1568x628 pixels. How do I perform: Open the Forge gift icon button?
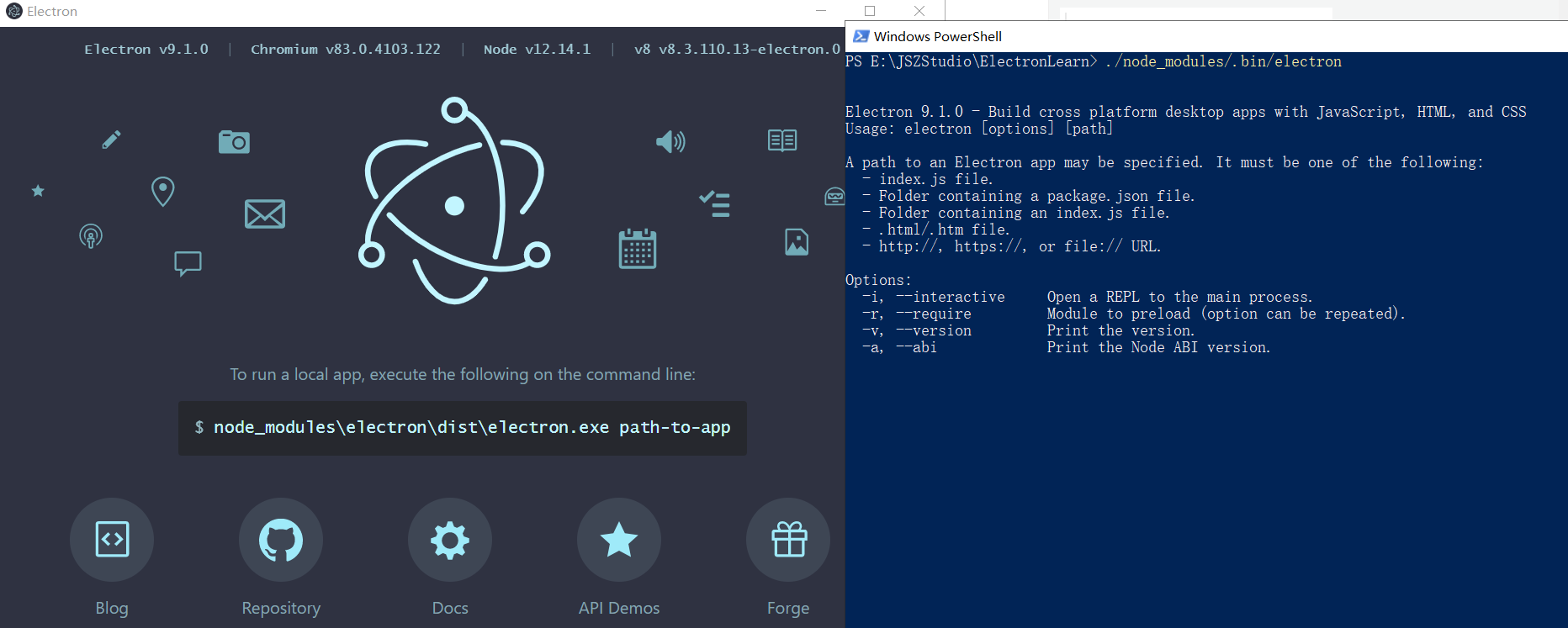click(x=788, y=540)
